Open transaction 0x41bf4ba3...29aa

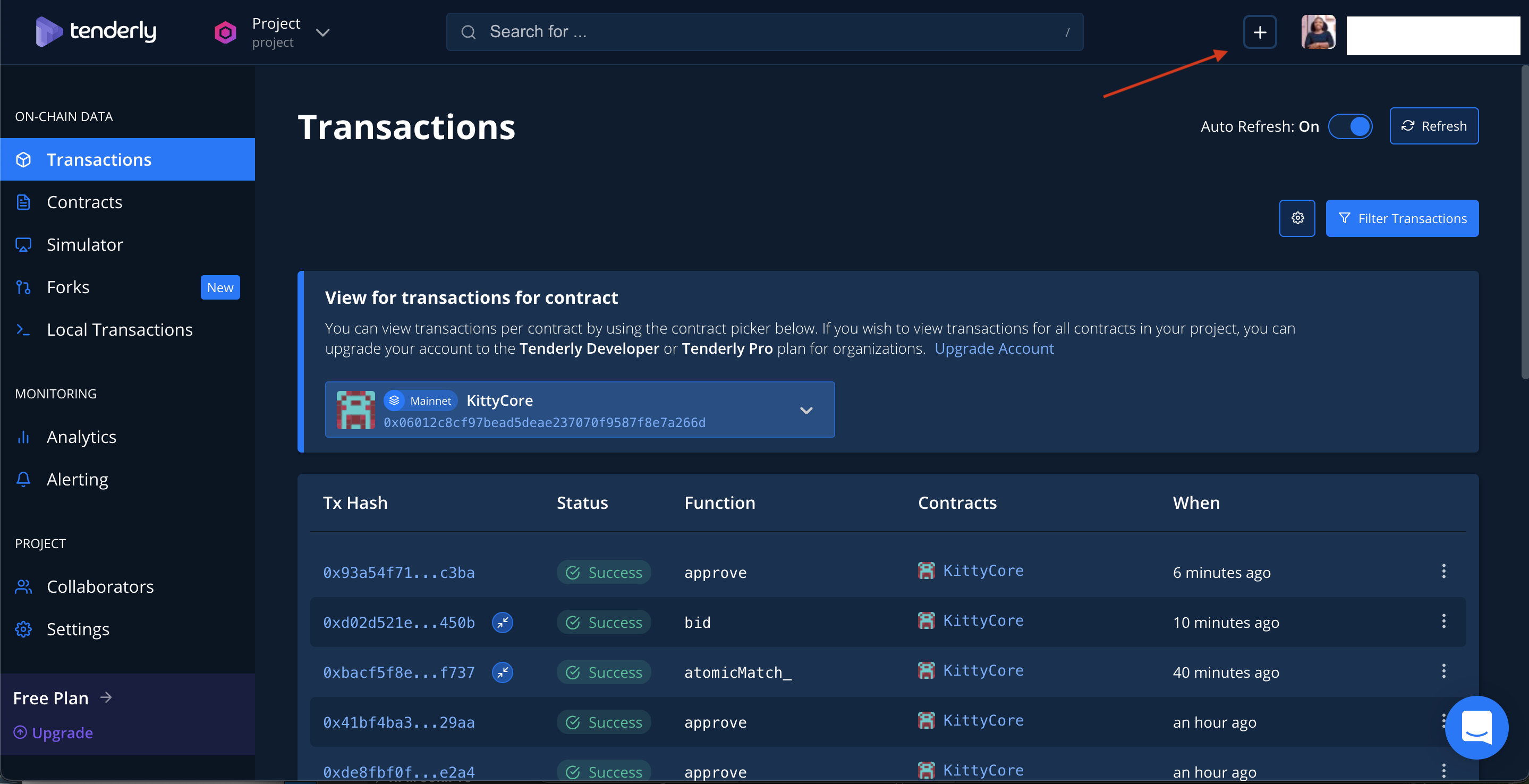click(399, 722)
